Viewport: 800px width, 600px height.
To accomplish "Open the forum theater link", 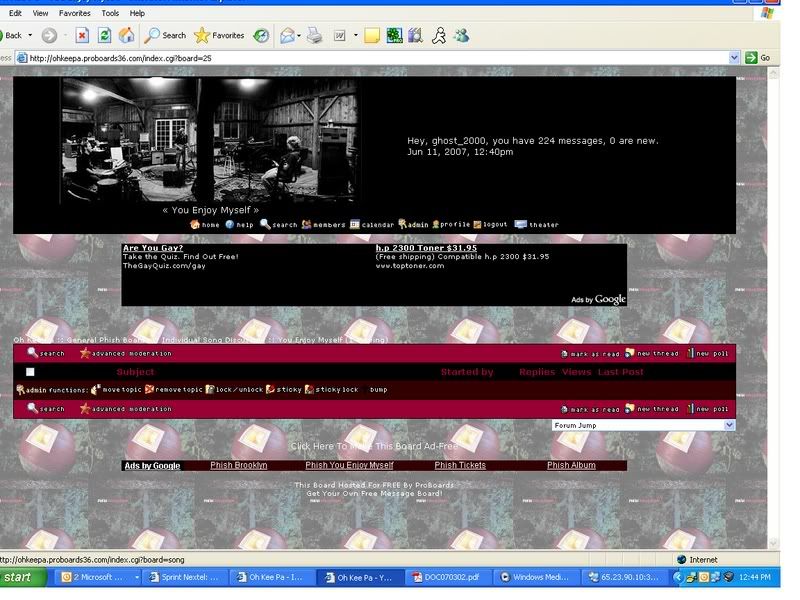I will tap(536, 225).
